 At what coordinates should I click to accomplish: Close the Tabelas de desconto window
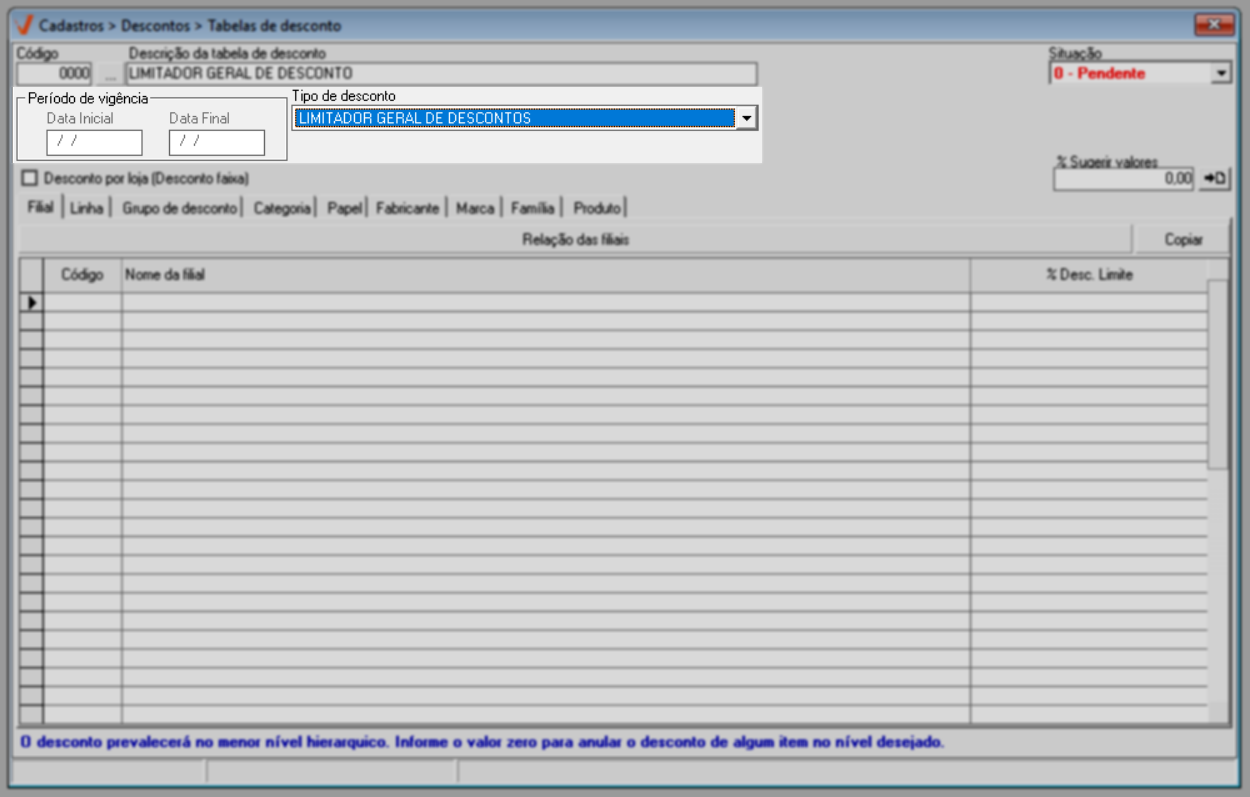tap(1214, 25)
